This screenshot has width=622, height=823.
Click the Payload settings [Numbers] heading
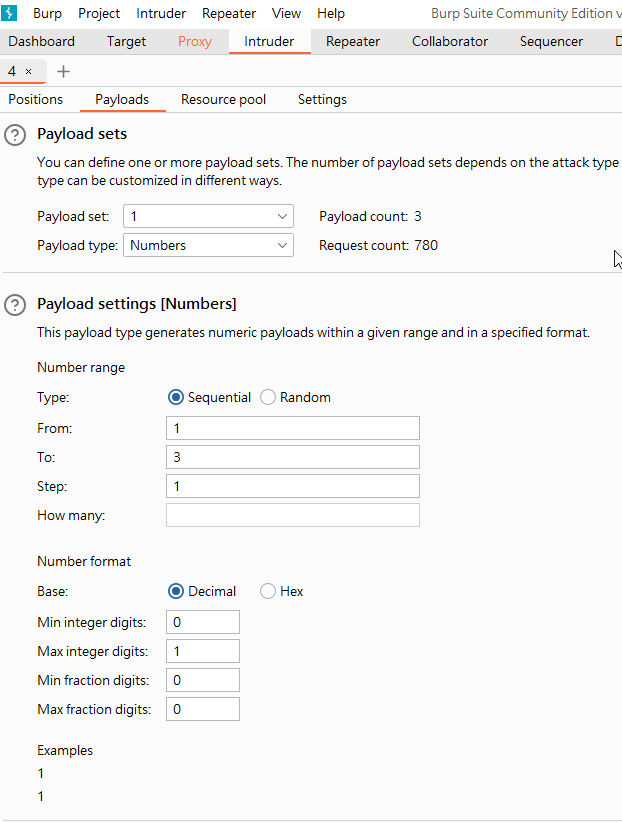coord(136,304)
